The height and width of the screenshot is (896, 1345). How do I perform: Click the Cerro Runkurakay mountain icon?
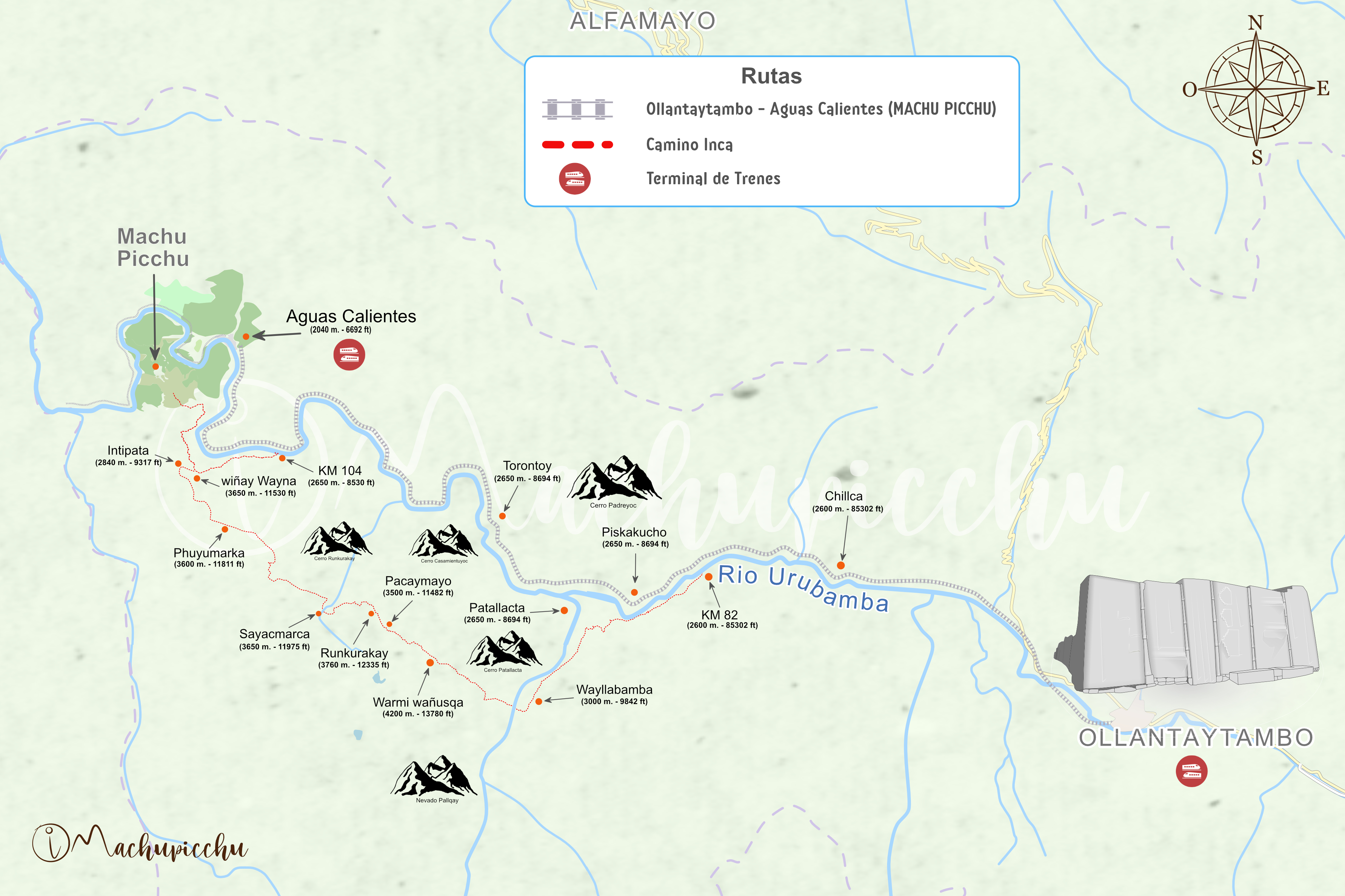(336, 538)
